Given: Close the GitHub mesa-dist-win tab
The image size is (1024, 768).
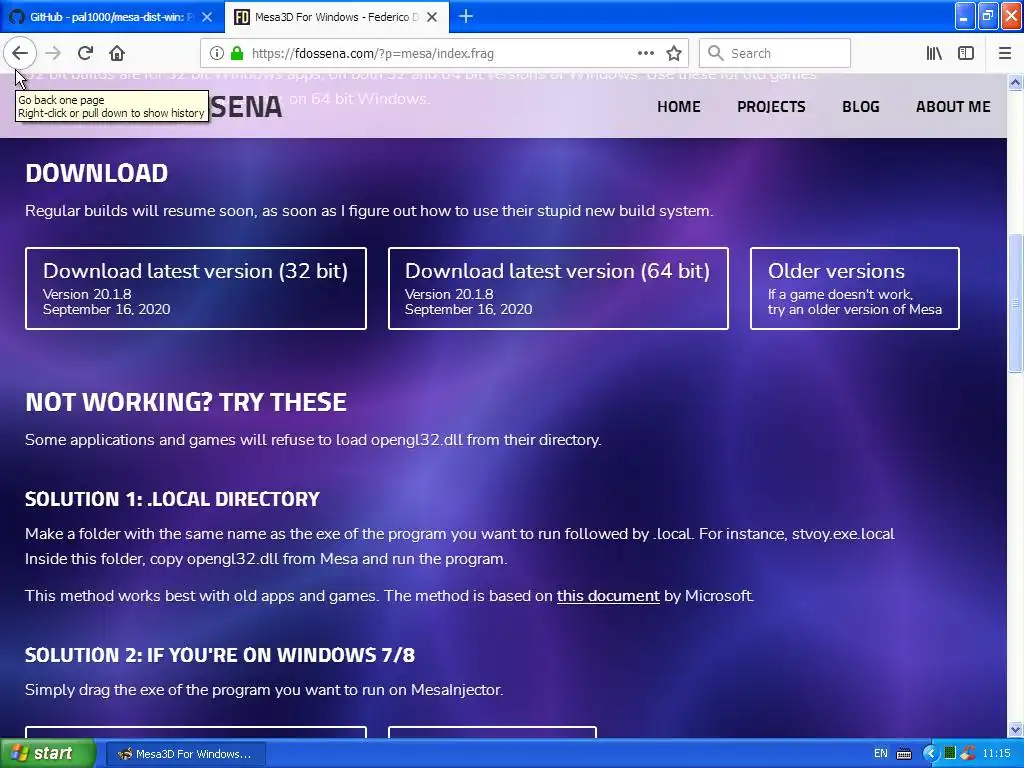Looking at the screenshot, I should point(207,17).
